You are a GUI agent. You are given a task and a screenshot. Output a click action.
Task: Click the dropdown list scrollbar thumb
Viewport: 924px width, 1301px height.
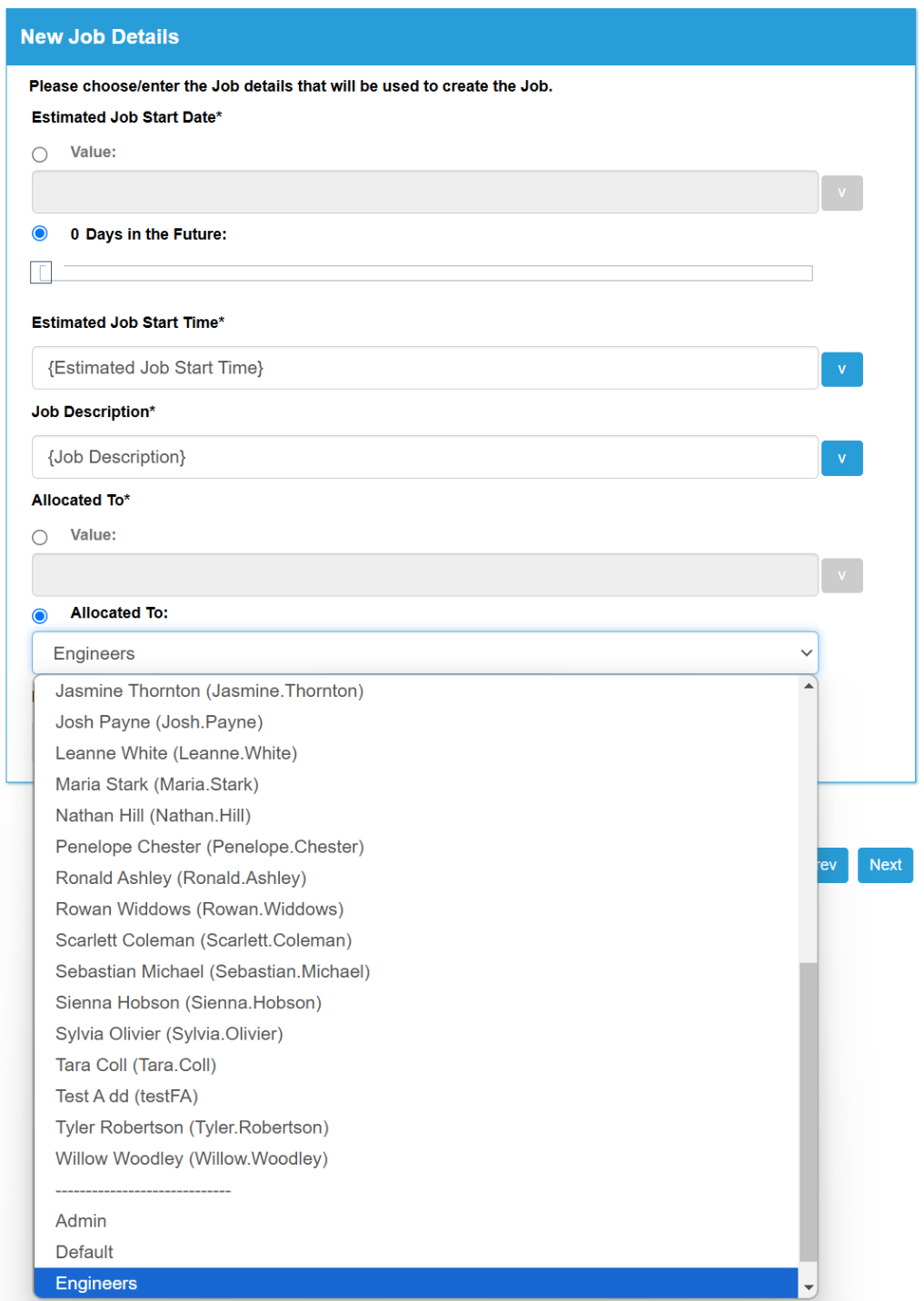808,1112
